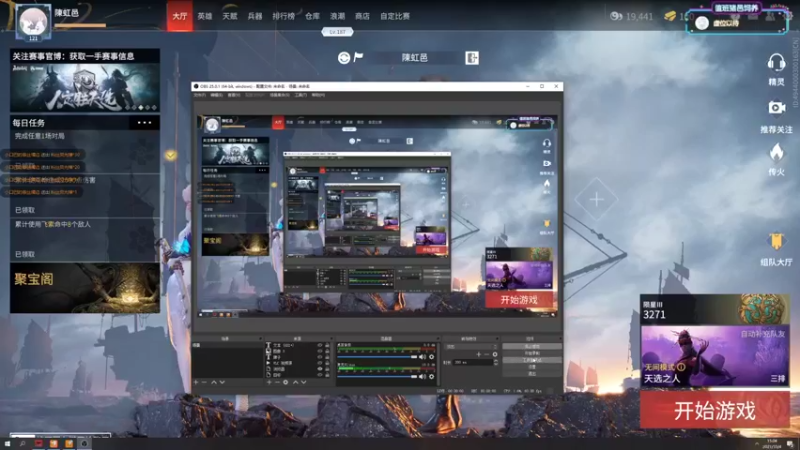Click the 无间模式 info icon

681,367
